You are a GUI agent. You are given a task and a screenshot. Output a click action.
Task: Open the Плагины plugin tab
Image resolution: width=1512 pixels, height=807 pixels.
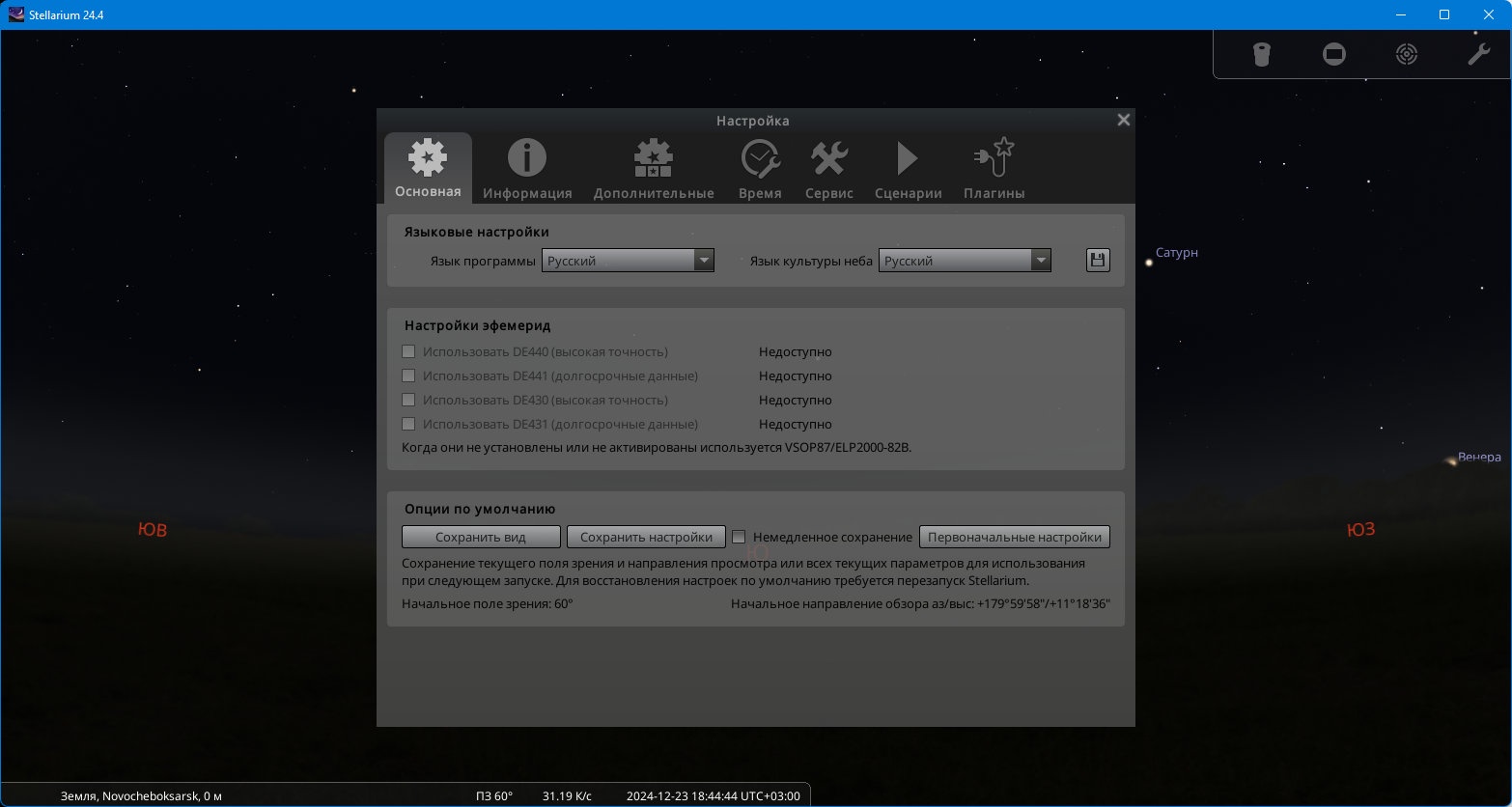pos(994,158)
